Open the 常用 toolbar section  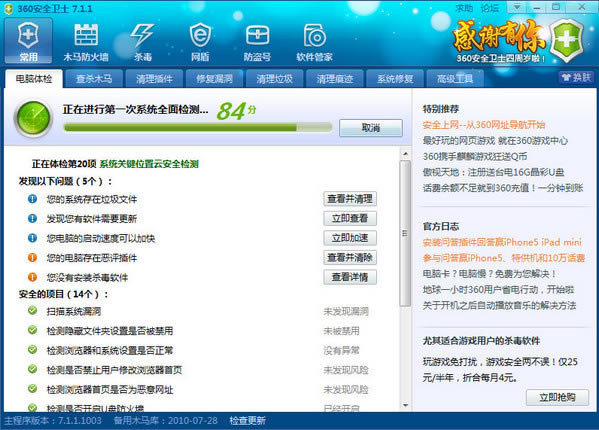(28, 41)
